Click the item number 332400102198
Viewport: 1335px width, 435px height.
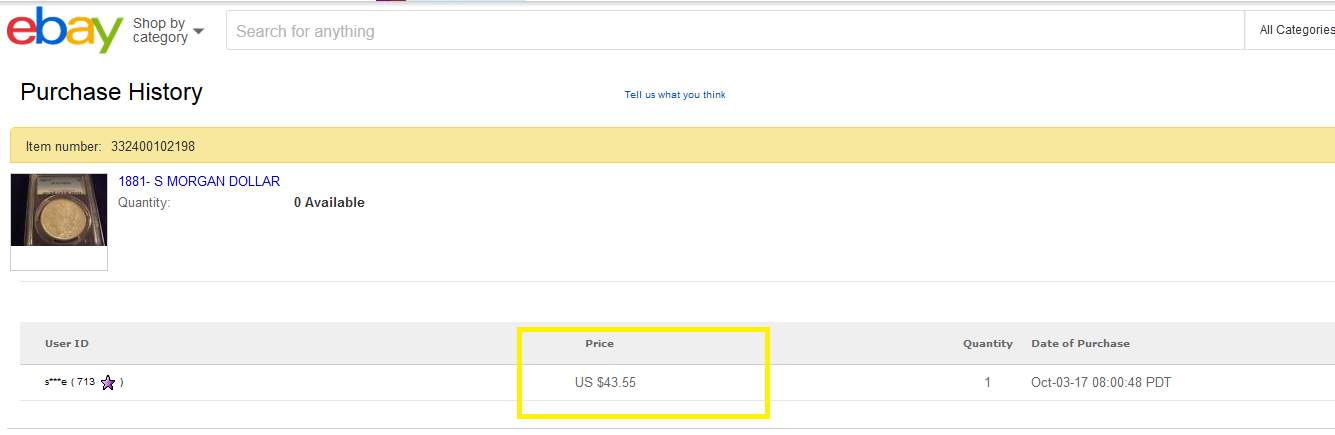click(x=153, y=146)
